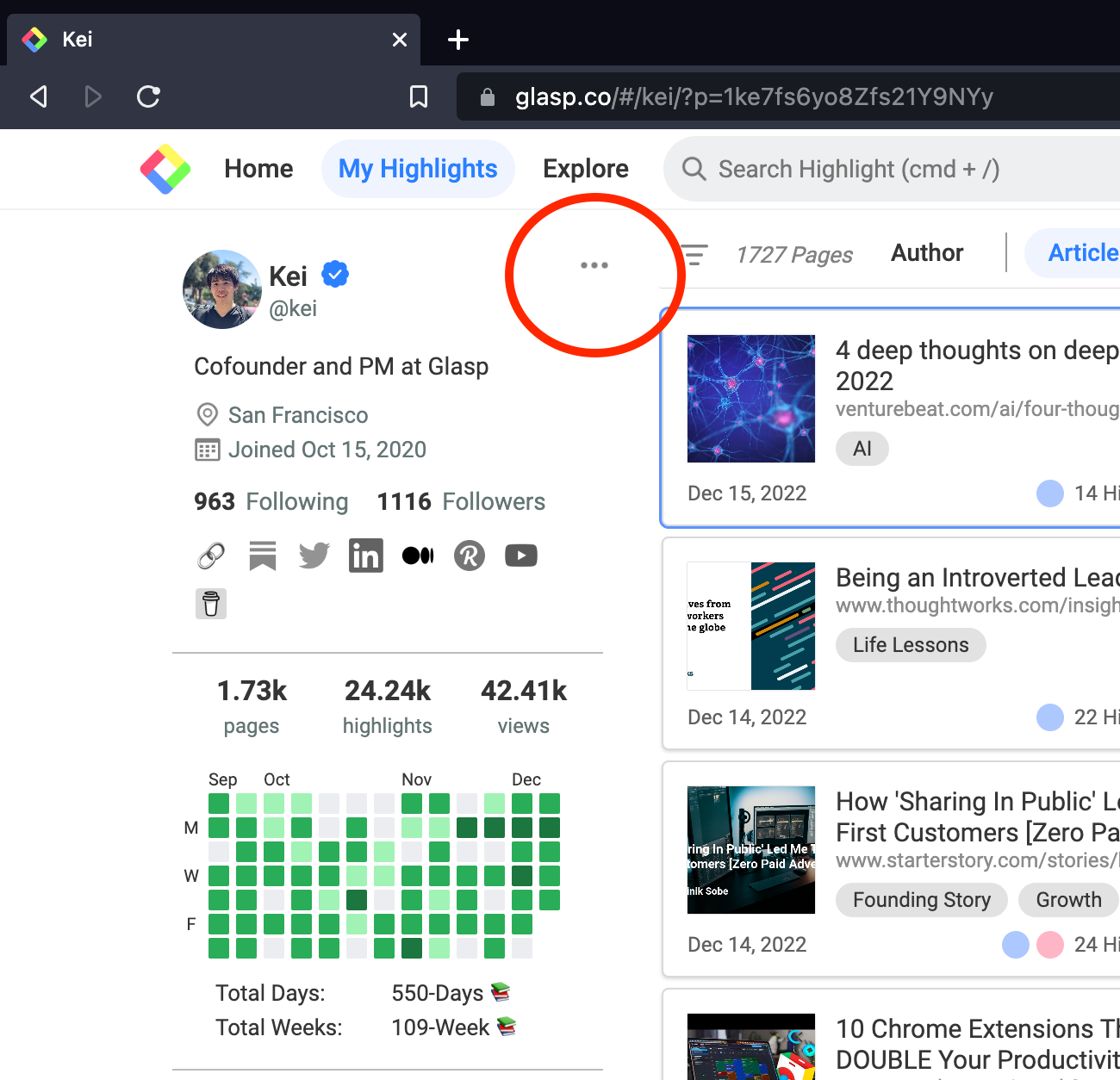Click the Founding Story tag

click(x=922, y=900)
